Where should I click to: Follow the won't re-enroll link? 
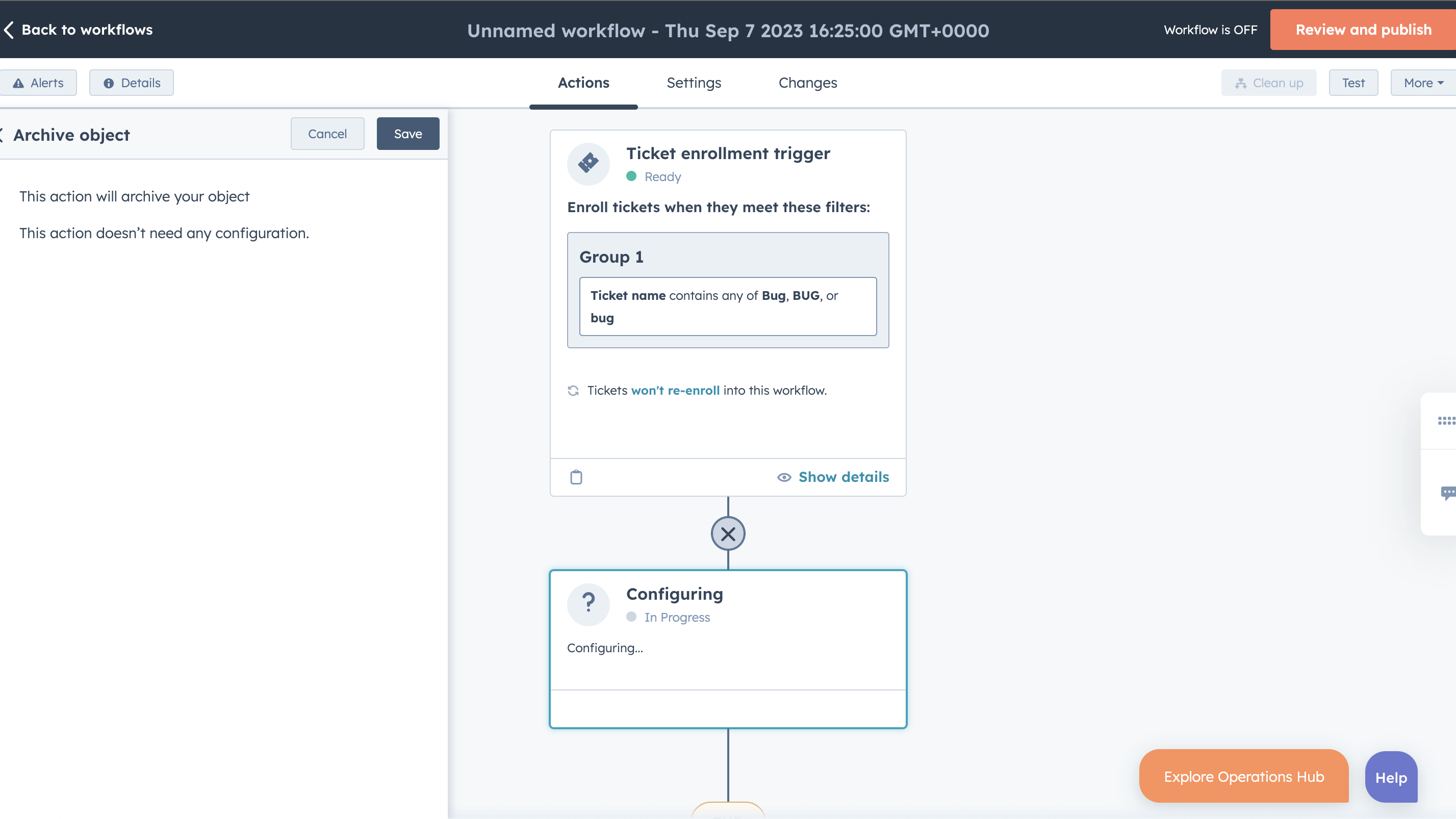click(x=675, y=390)
